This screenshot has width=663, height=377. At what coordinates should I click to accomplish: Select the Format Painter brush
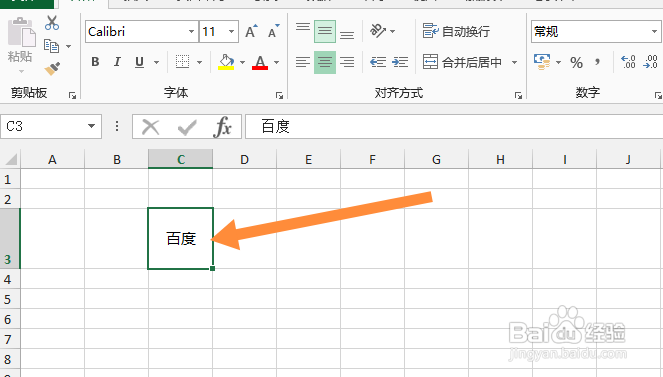pyautogui.click(x=52, y=68)
